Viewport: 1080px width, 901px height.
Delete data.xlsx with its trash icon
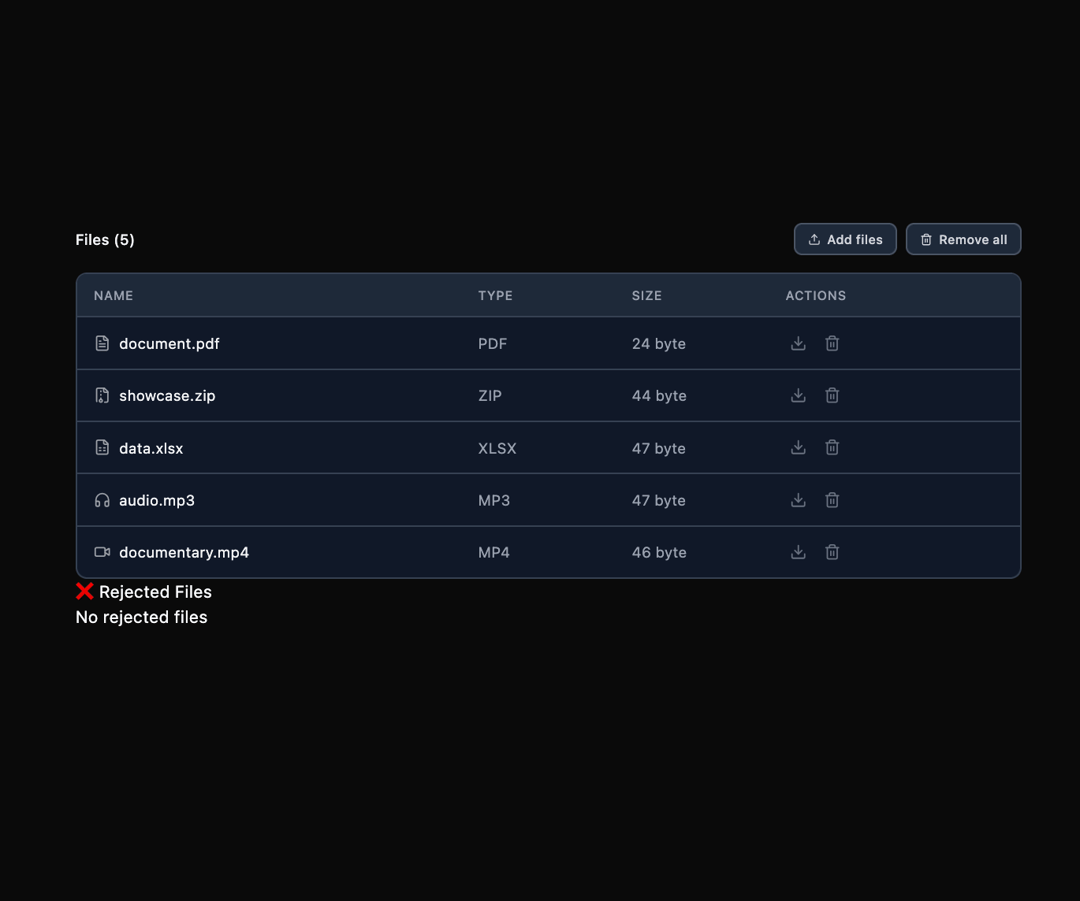[832, 448]
